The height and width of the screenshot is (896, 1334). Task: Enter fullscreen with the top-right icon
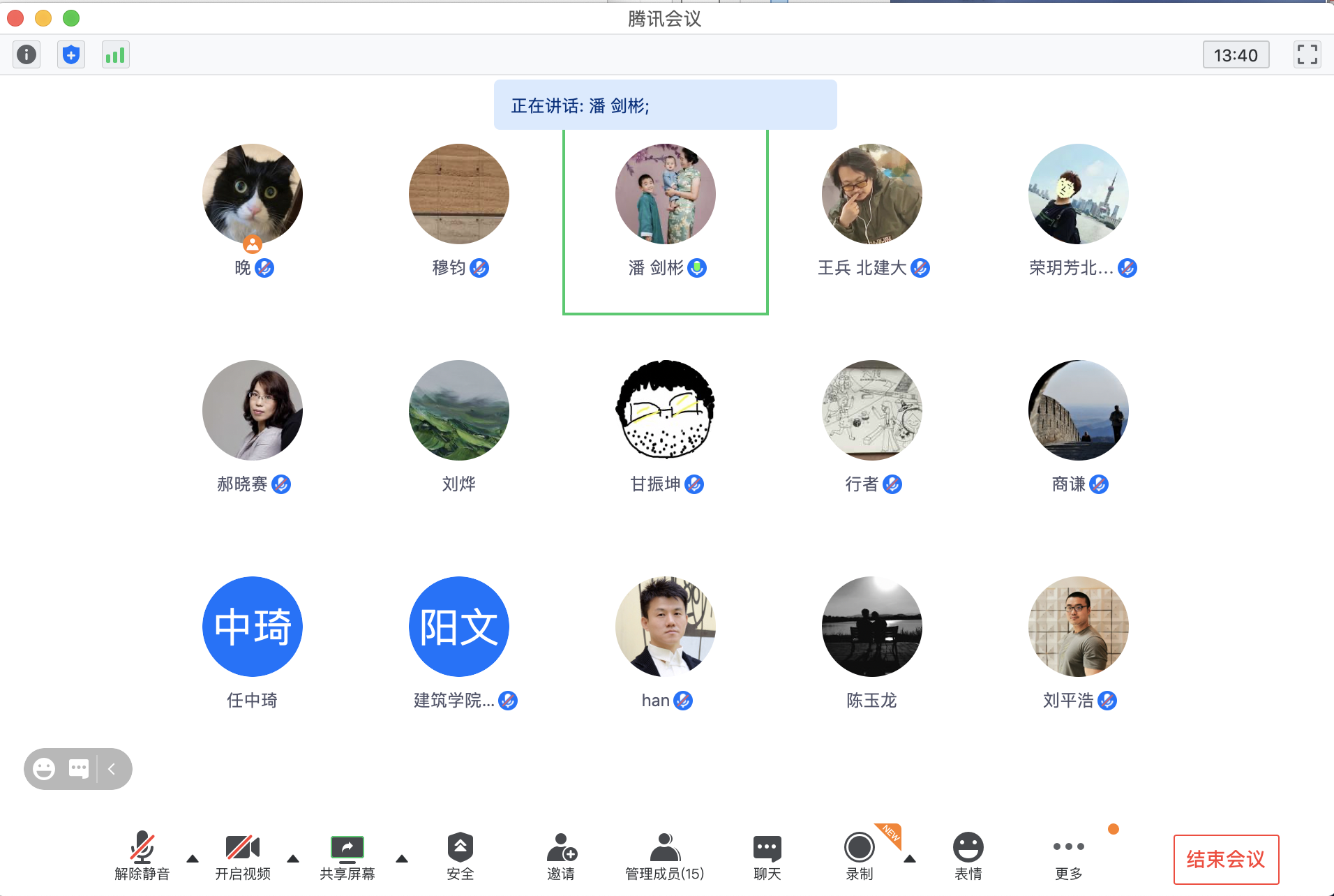[x=1307, y=54]
